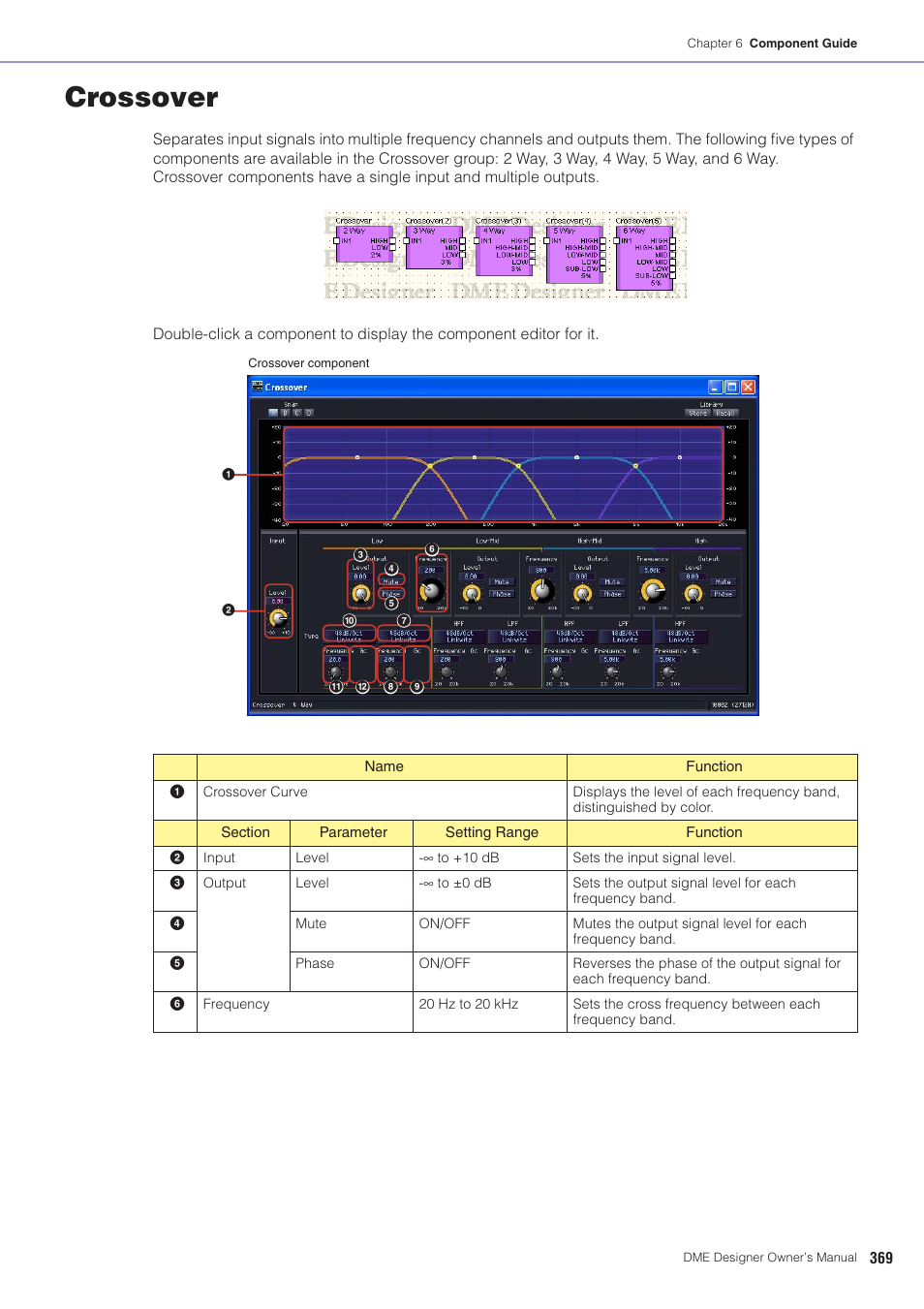Mute the High band output
Viewport: 924px width, 1309px height.
[x=723, y=581]
